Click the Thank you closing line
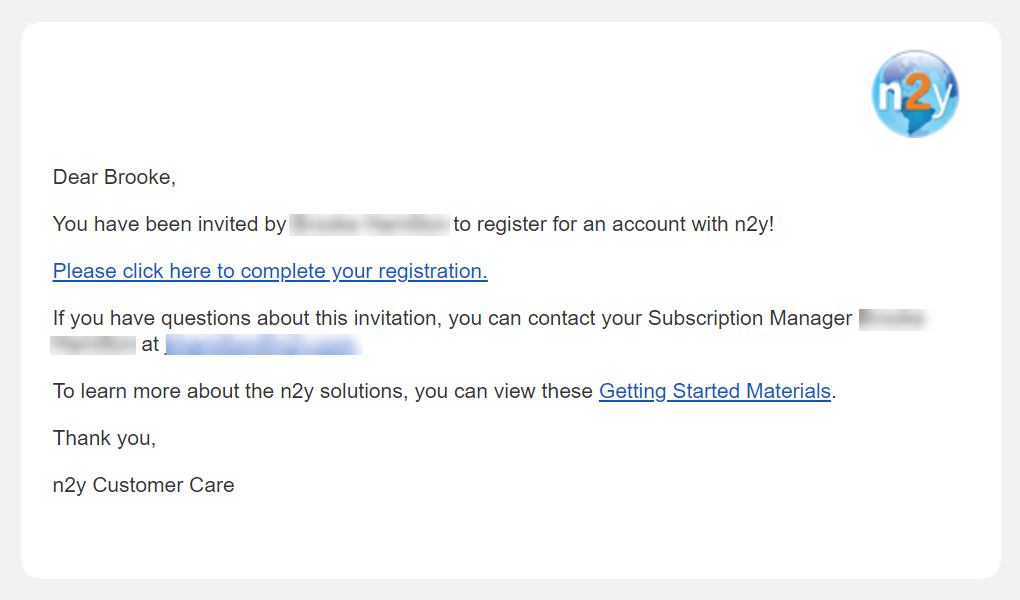This screenshot has height=600, width=1020. tap(104, 438)
